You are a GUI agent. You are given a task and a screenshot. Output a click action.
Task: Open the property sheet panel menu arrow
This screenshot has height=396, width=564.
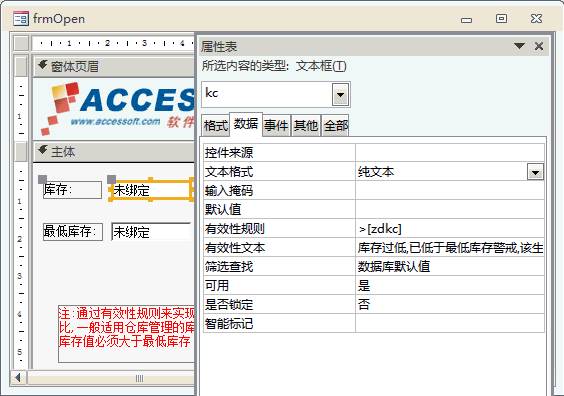(x=519, y=46)
